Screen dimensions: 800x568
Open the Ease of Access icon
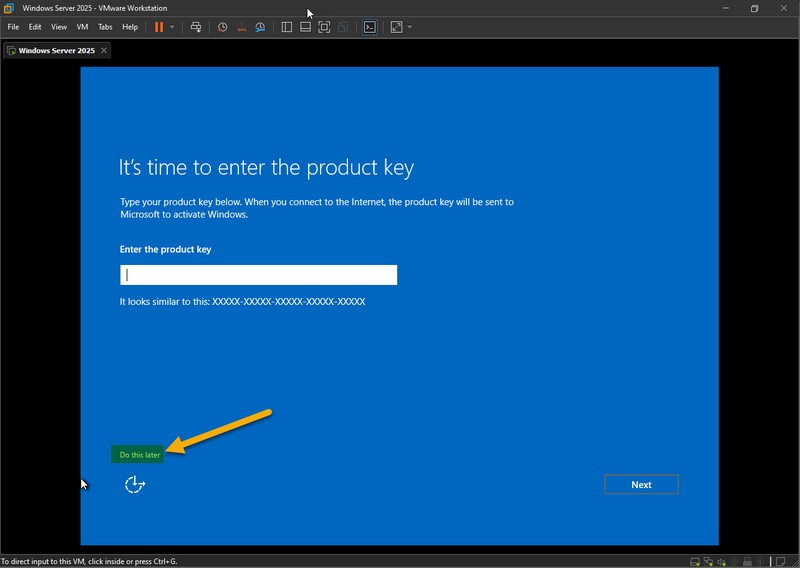pos(135,484)
